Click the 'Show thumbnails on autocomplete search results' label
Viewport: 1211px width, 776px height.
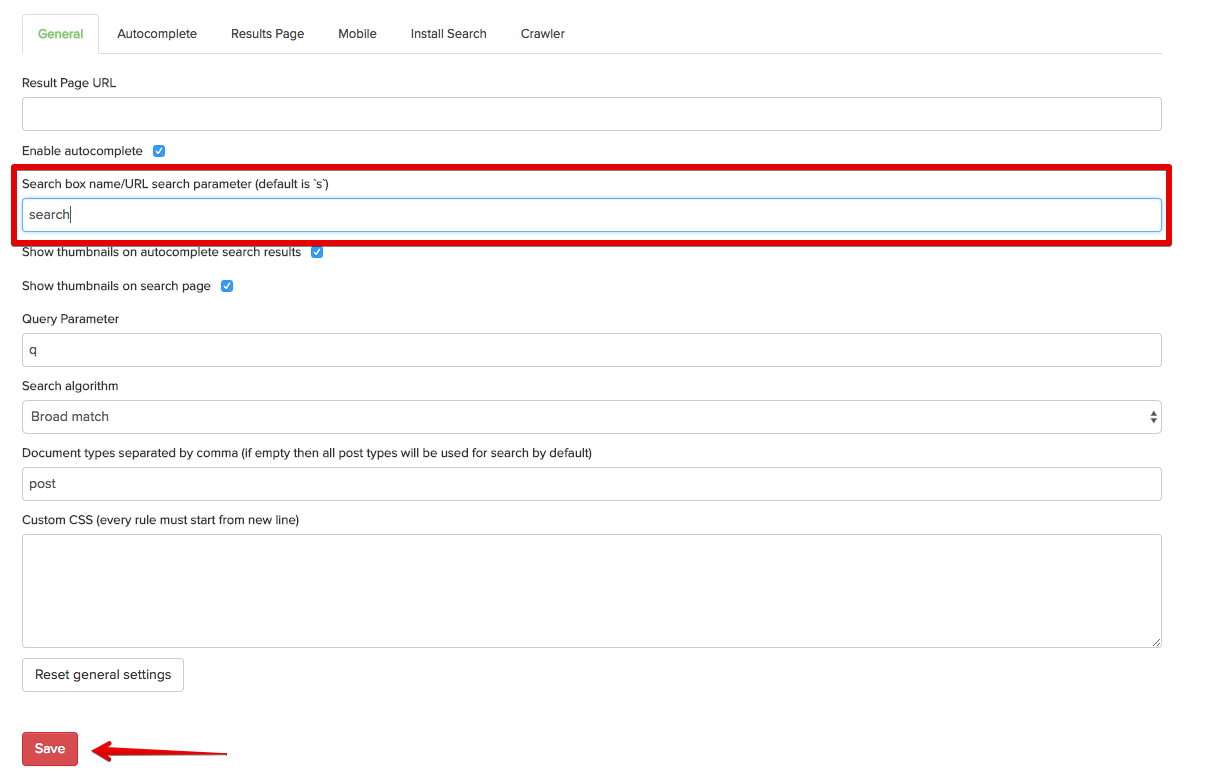pos(161,252)
